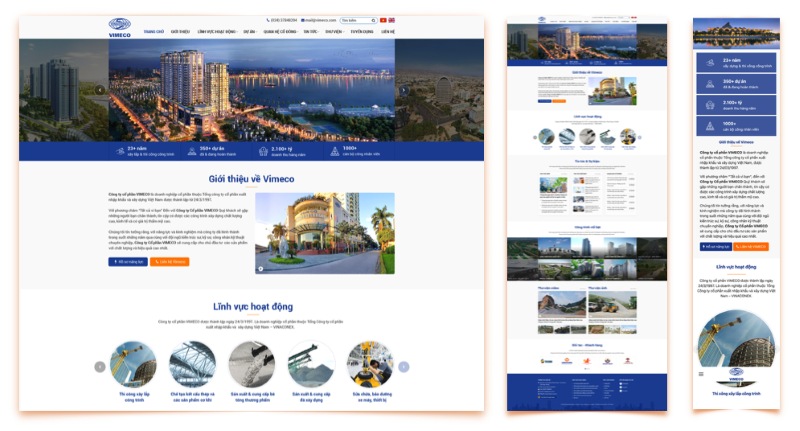The image size is (800, 431).
Task: Click the VIMECO logo in the desktop header
Action: click(x=120, y=28)
